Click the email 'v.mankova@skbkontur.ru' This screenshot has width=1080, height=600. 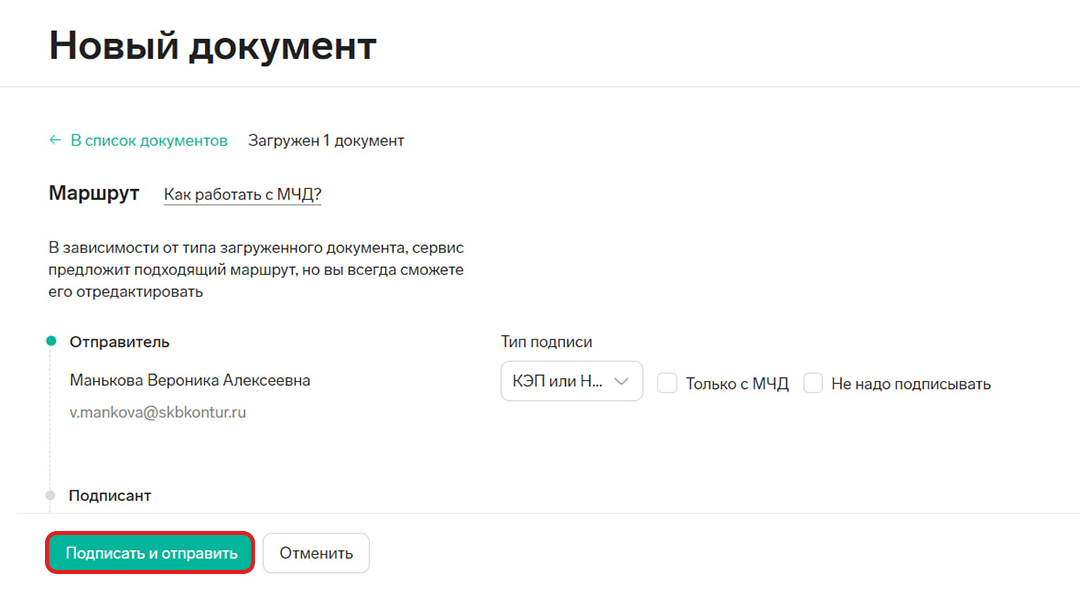(158, 412)
